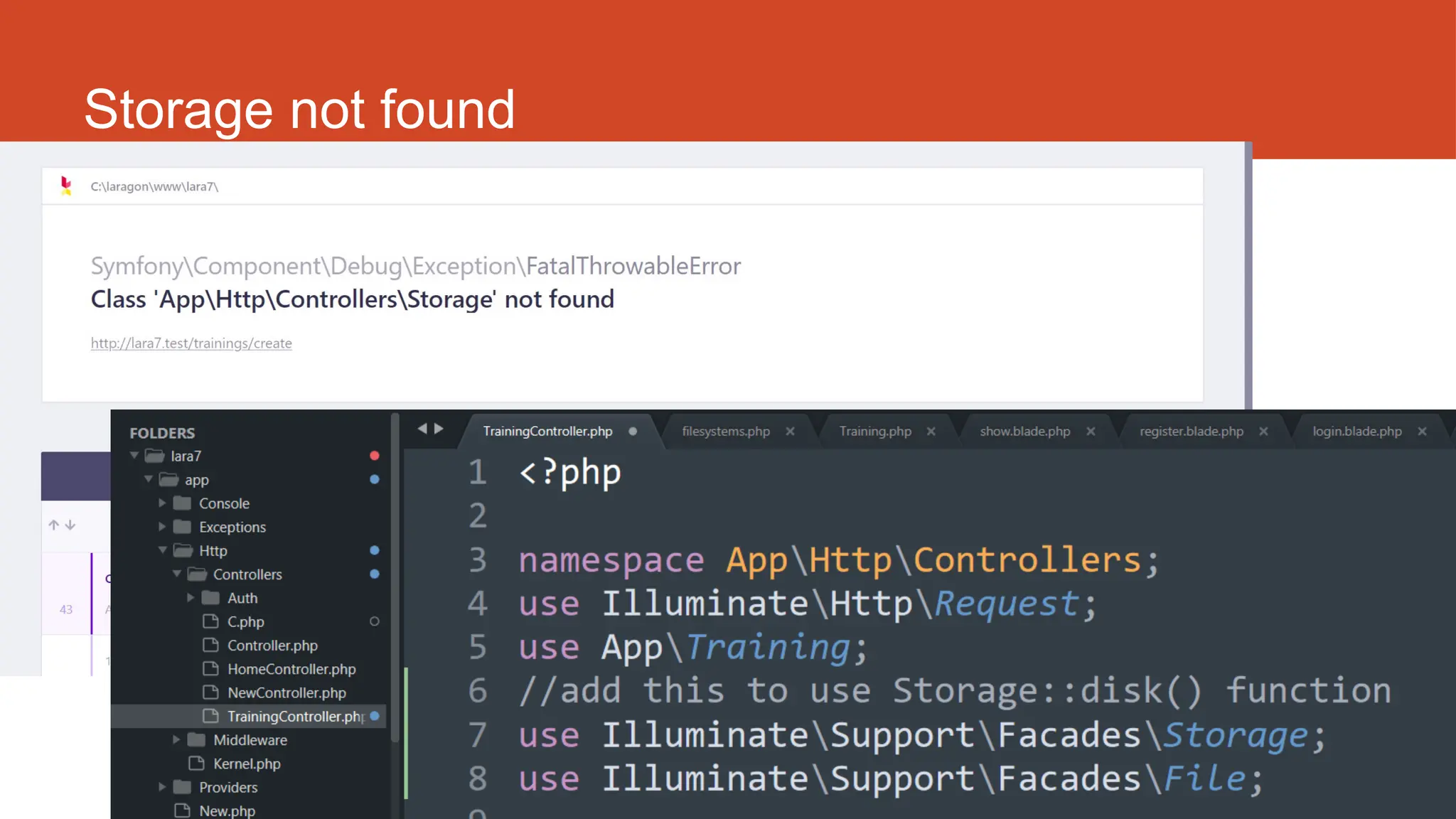Click the lara7 folder icon

tap(154, 456)
